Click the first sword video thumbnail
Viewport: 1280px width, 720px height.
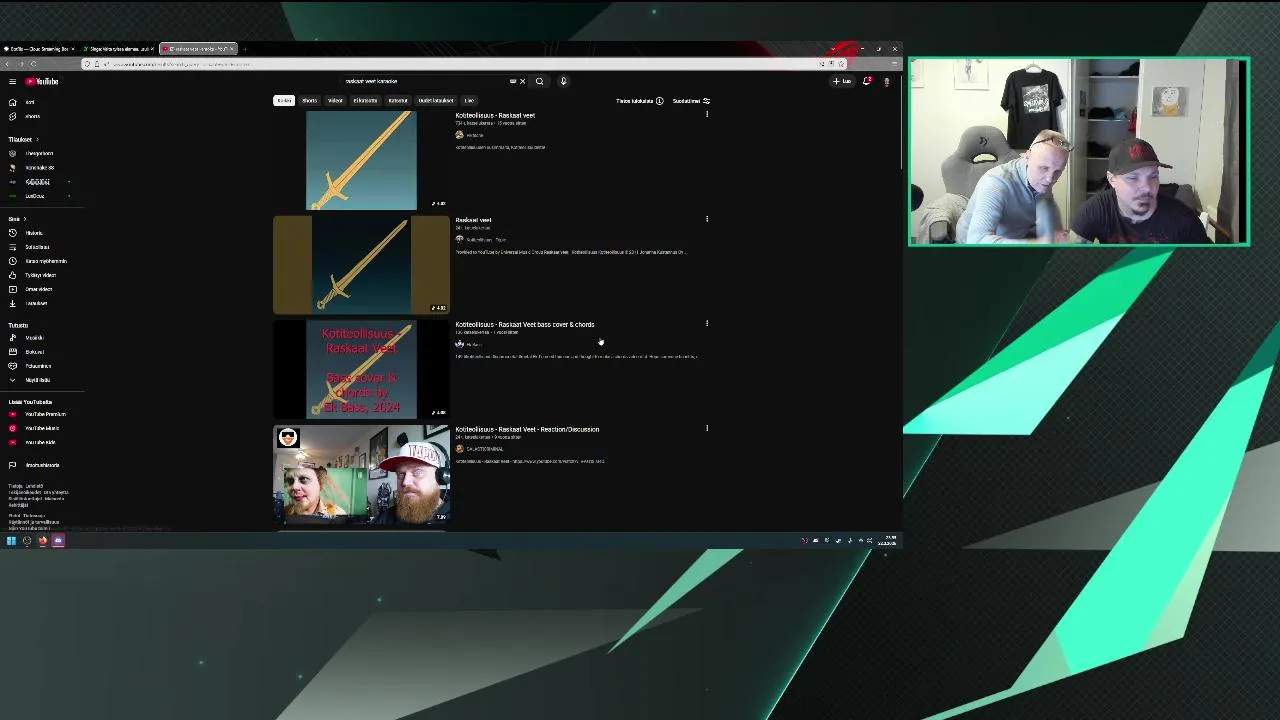tap(361, 160)
